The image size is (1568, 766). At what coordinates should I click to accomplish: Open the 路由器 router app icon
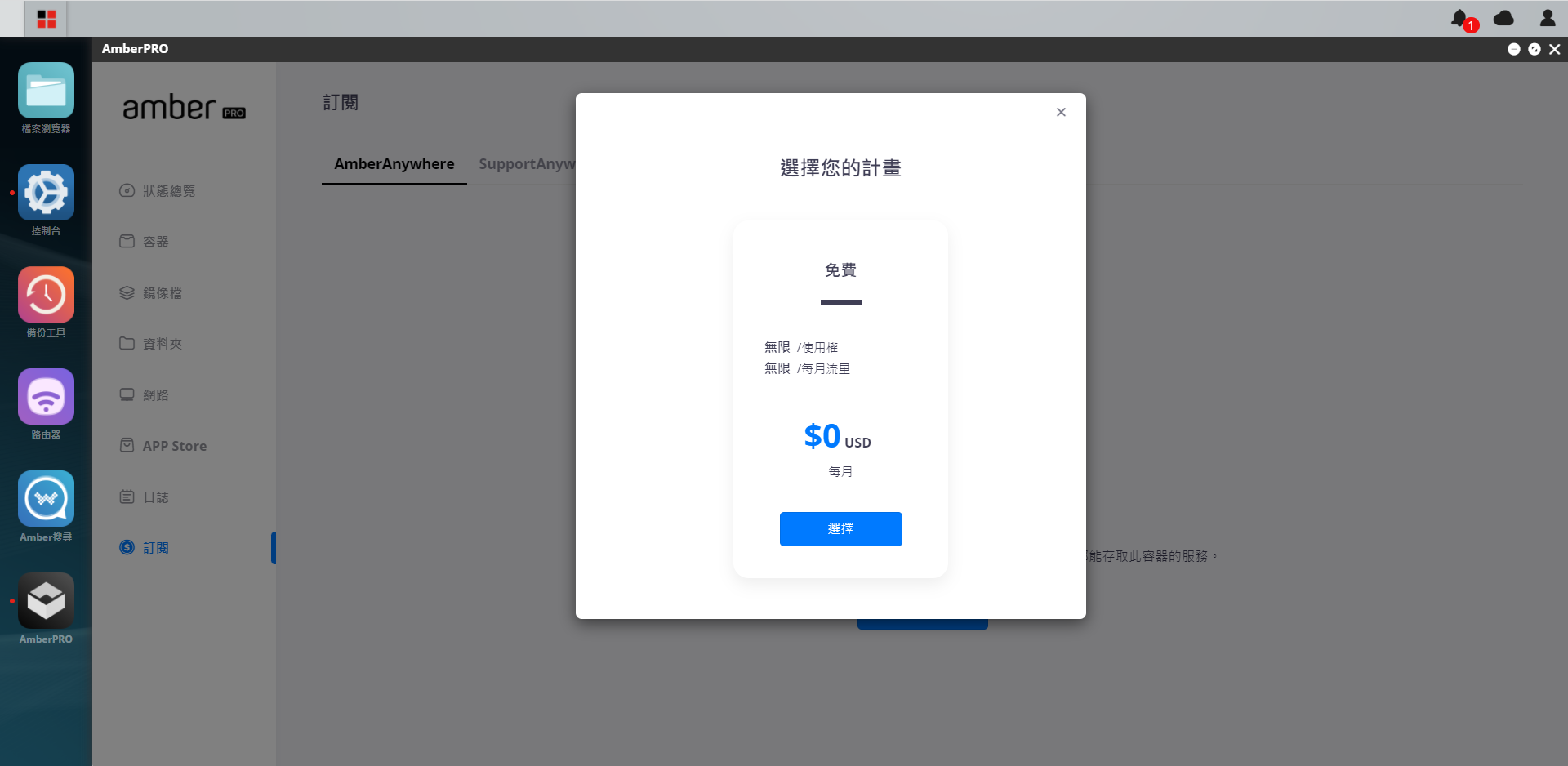tap(46, 397)
